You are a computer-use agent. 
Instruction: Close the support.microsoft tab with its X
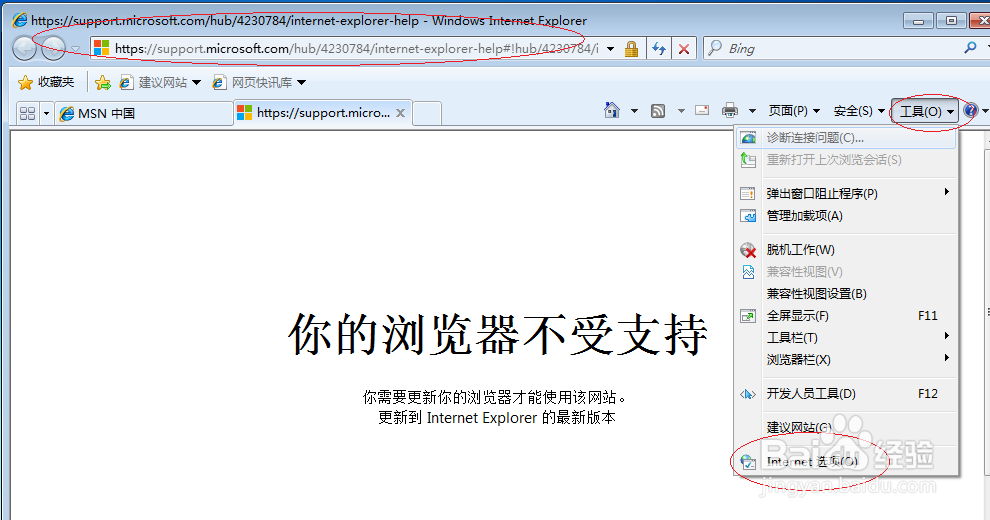click(400, 114)
